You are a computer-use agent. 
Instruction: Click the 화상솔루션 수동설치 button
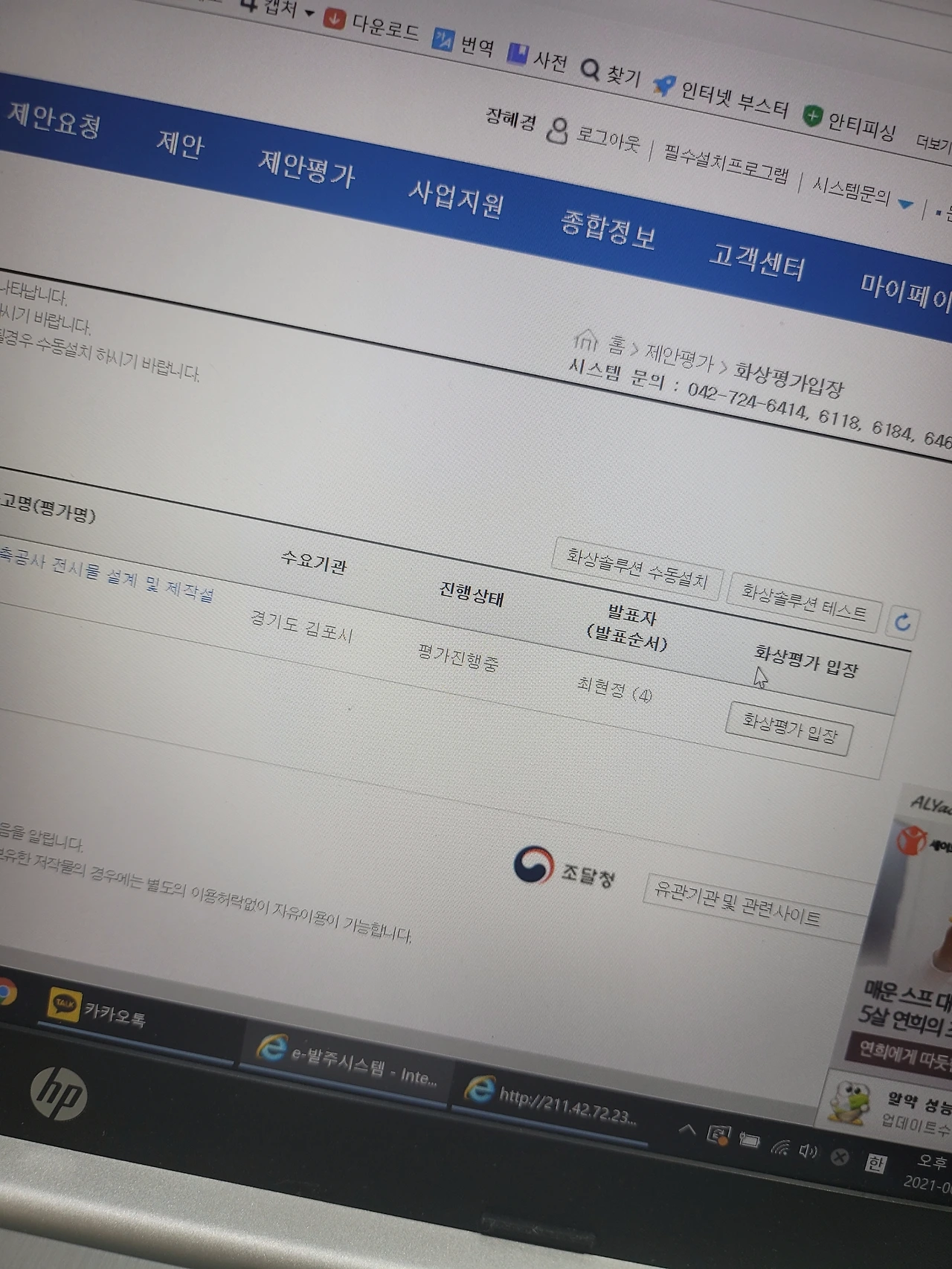(637, 568)
